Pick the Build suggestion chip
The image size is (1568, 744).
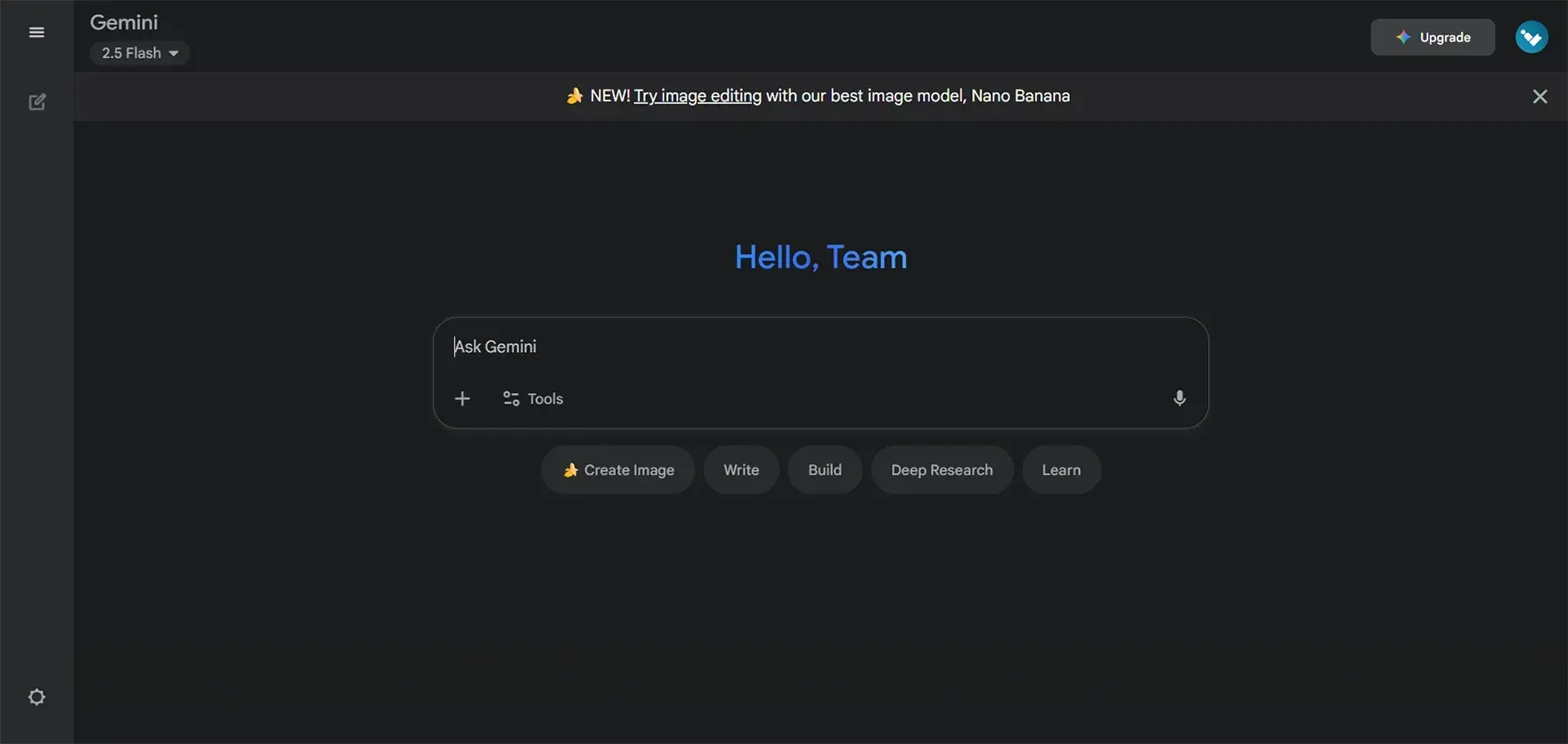[824, 470]
